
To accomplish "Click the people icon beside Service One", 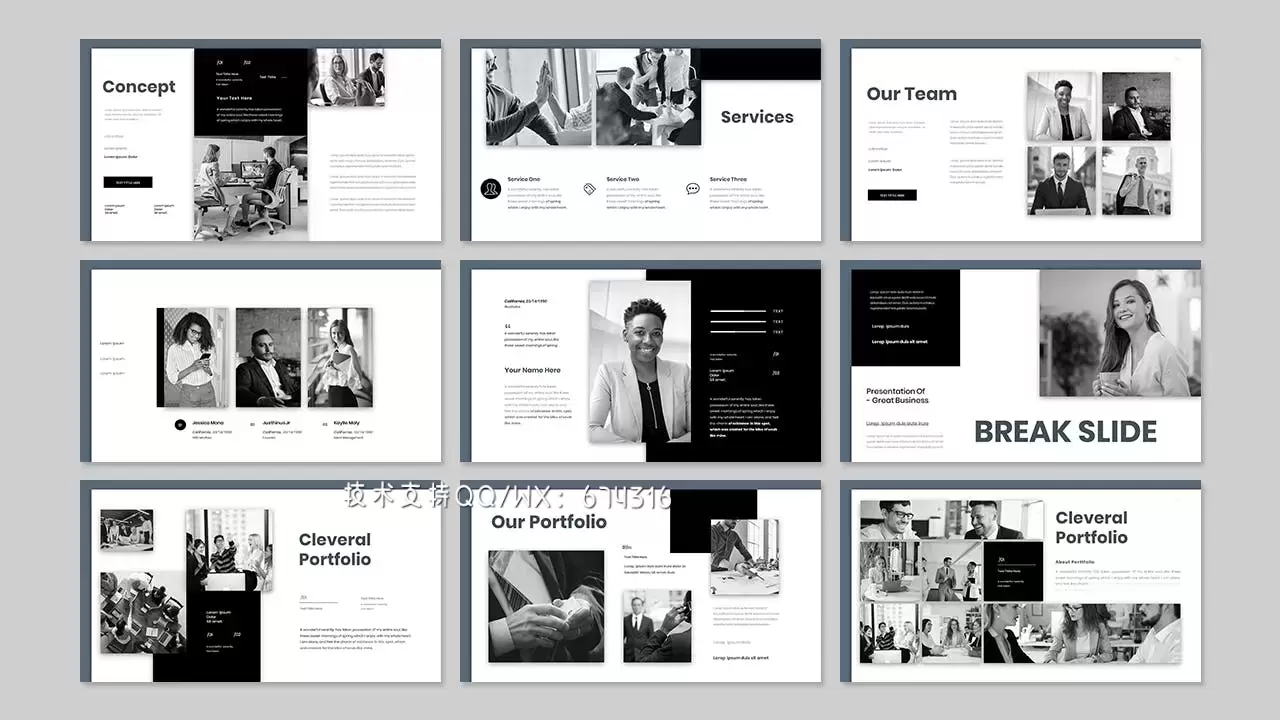I will (x=490, y=188).
